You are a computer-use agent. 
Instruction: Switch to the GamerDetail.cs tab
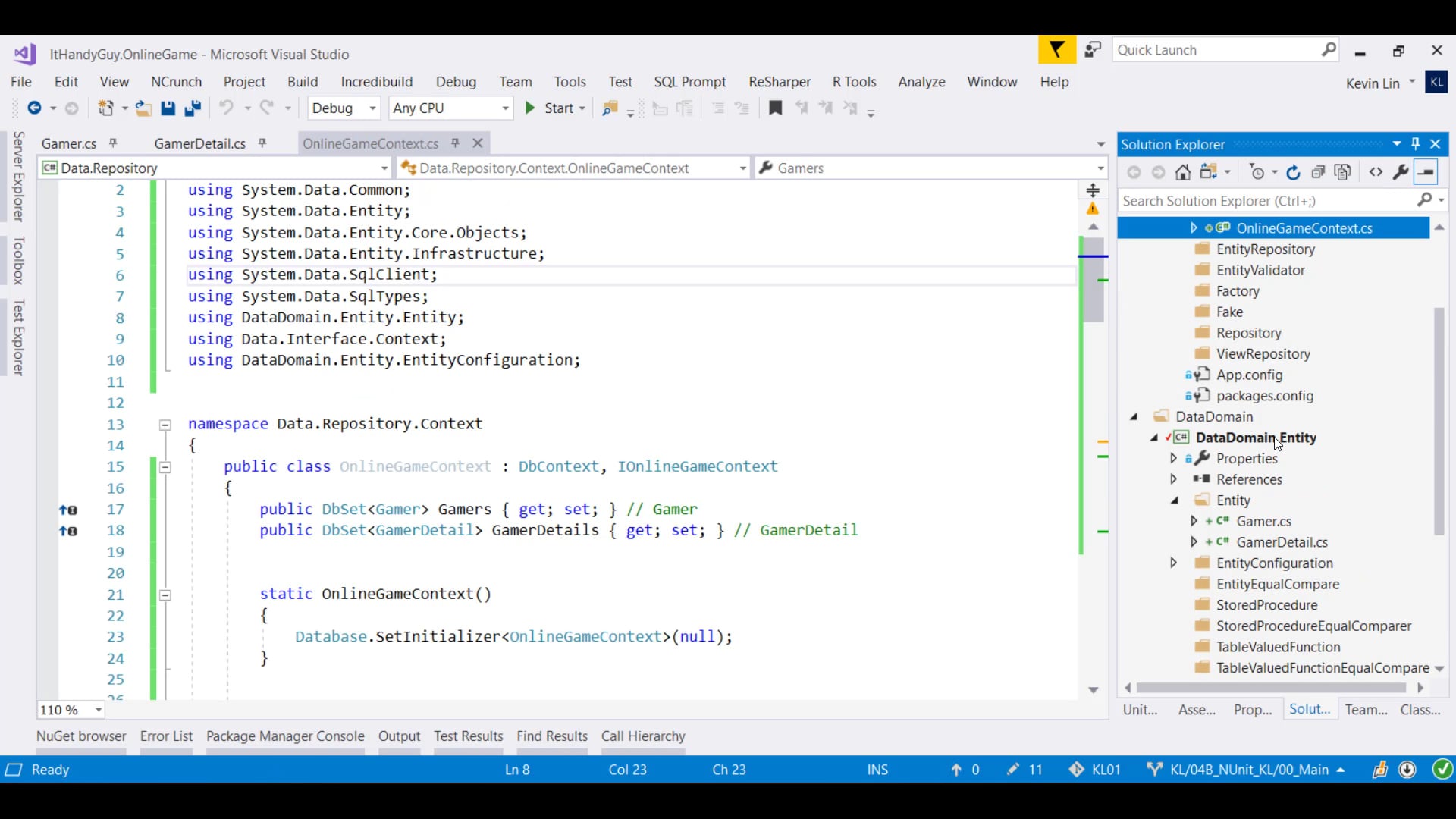point(199,143)
